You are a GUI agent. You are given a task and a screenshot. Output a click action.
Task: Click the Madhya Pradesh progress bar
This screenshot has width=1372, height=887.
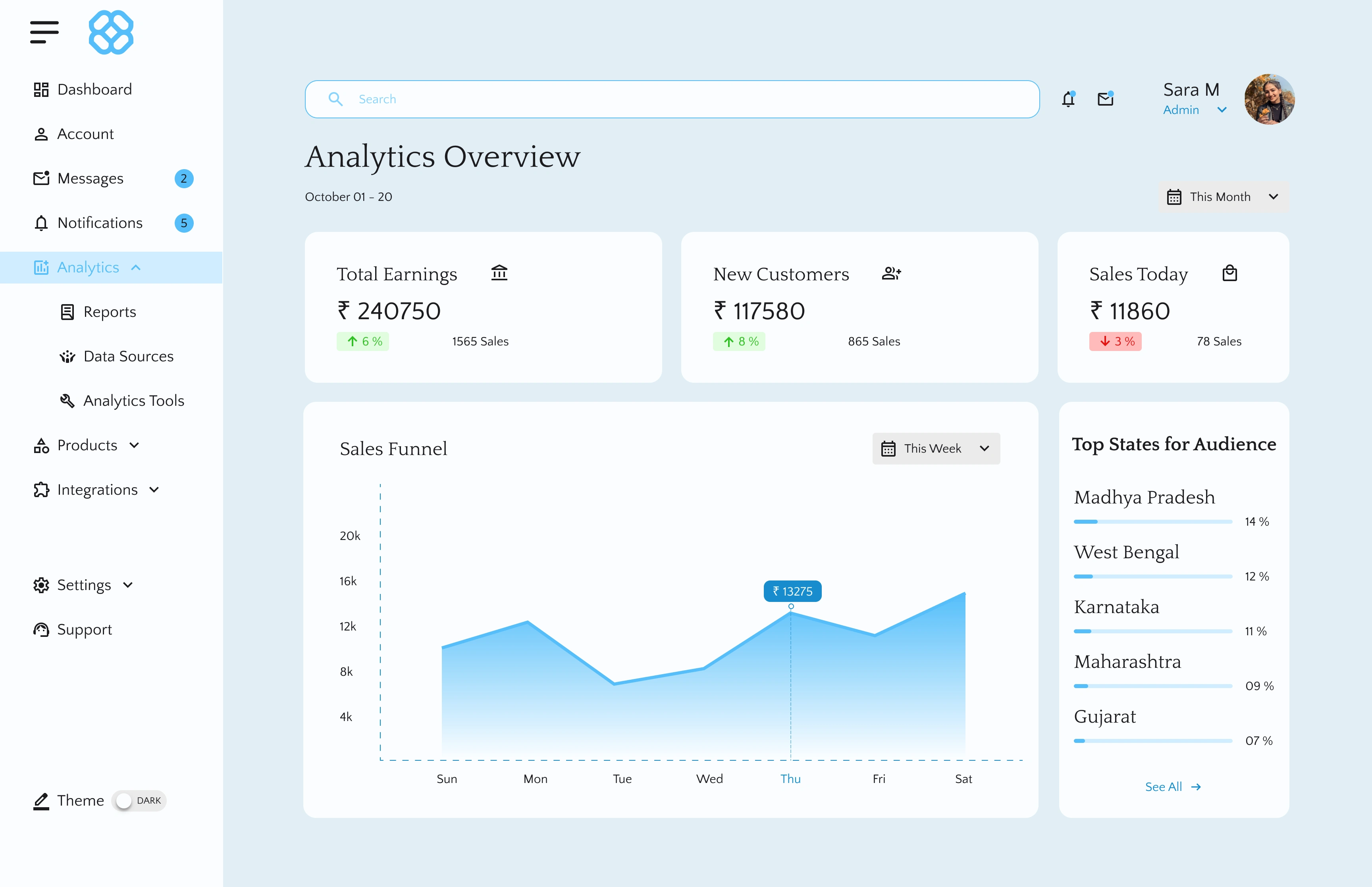(1152, 522)
